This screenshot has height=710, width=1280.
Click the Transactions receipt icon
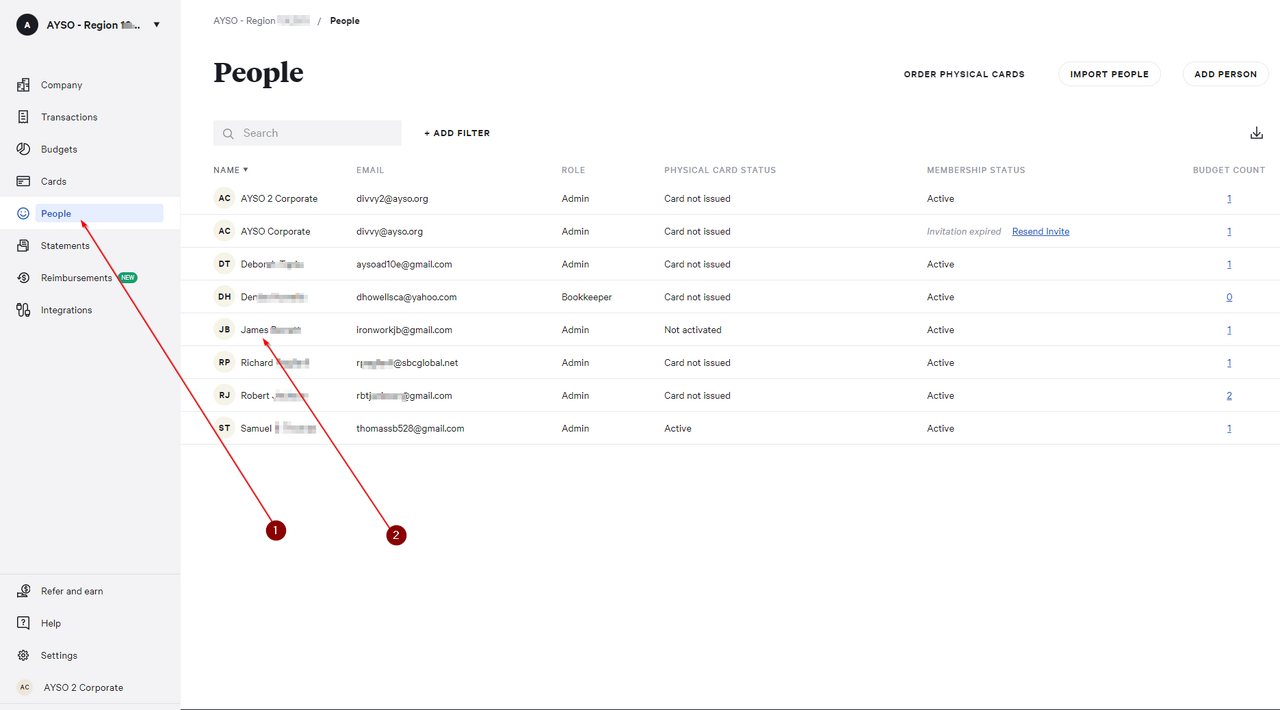coord(23,117)
